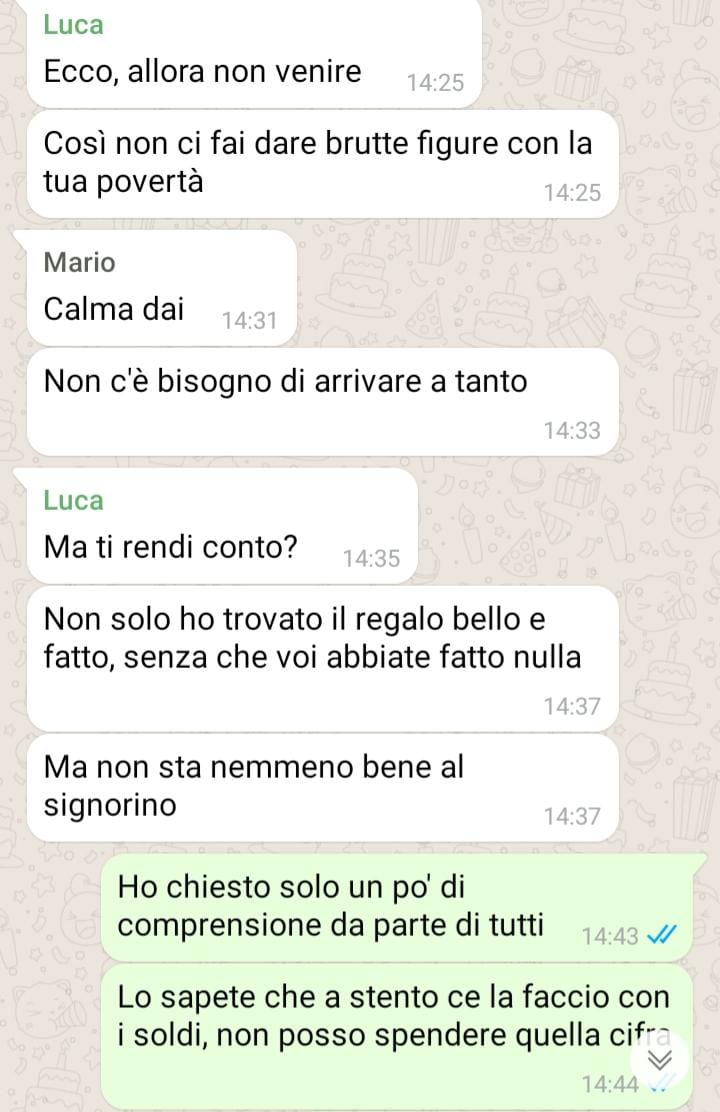Tap message 'Non solo ho trovato il regalo'
This screenshot has width=720, height=1112.
323,658
